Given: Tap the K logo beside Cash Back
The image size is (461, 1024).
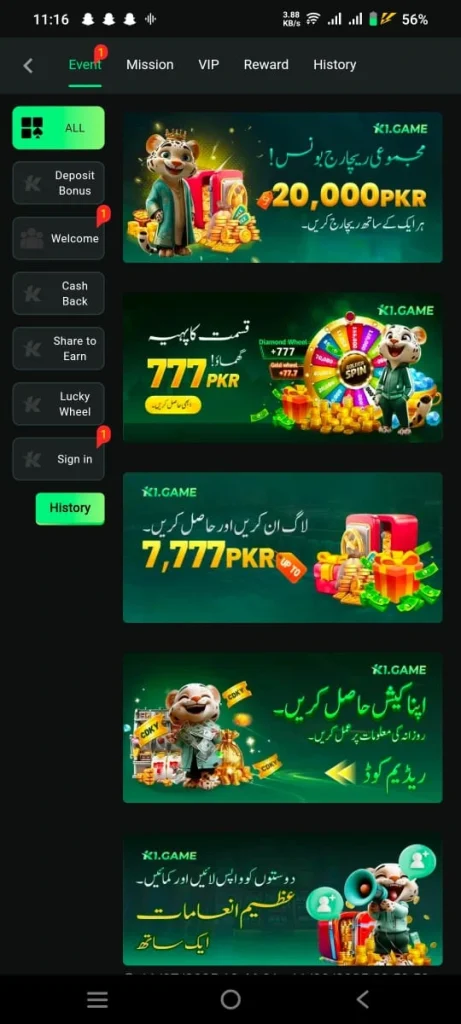Looking at the screenshot, I should (x=32, y=294).
